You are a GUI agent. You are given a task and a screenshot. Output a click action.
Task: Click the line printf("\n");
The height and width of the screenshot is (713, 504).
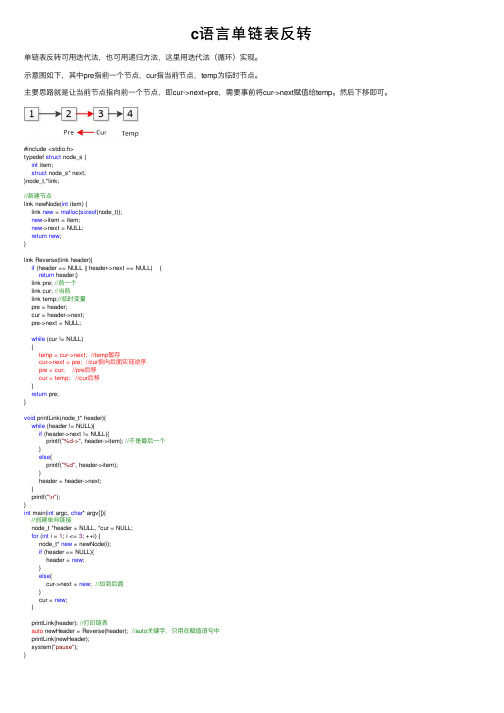[x=46, y=497]
